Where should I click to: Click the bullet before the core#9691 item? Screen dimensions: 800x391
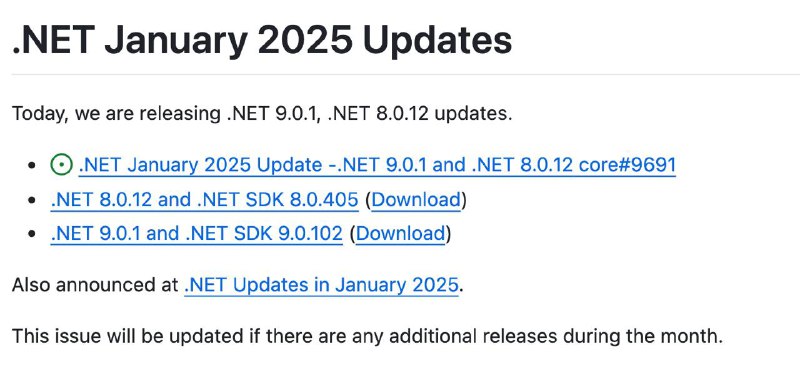pyautogui.click(x=32, y=165)
